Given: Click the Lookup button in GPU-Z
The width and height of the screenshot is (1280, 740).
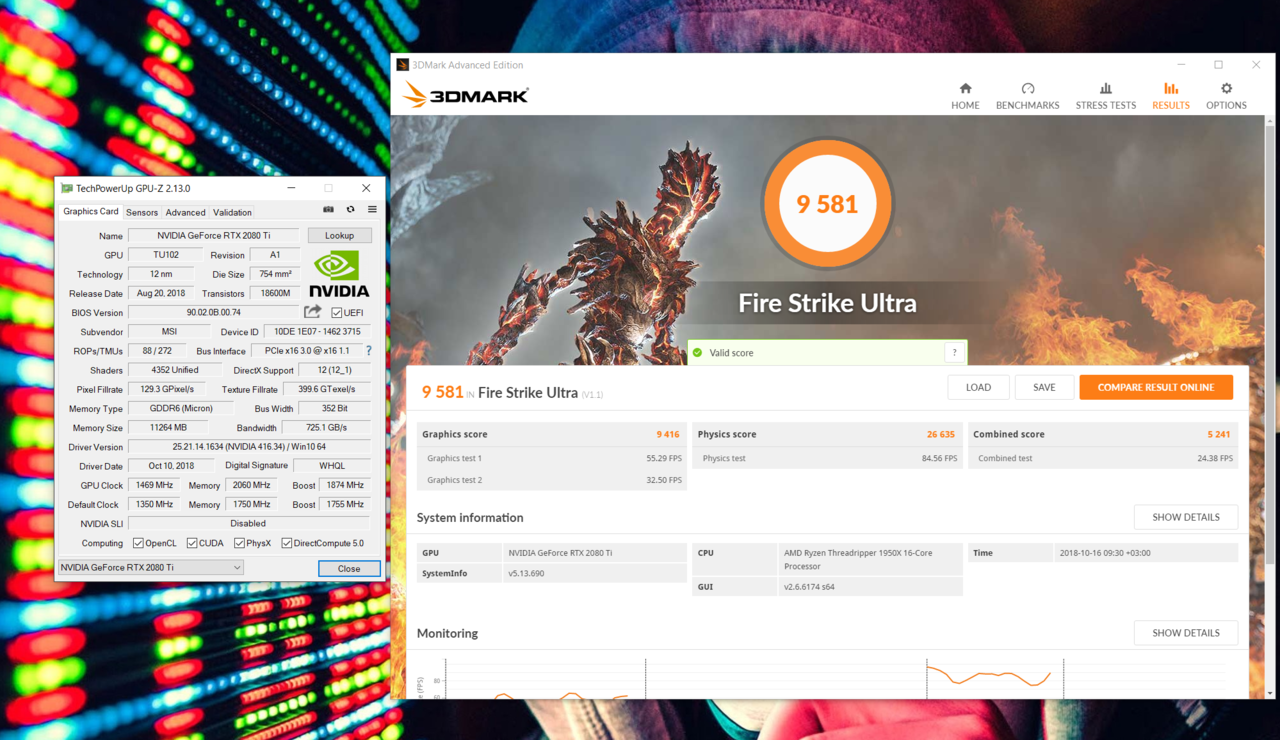Looking at the screenshot, I should [339, 236].
